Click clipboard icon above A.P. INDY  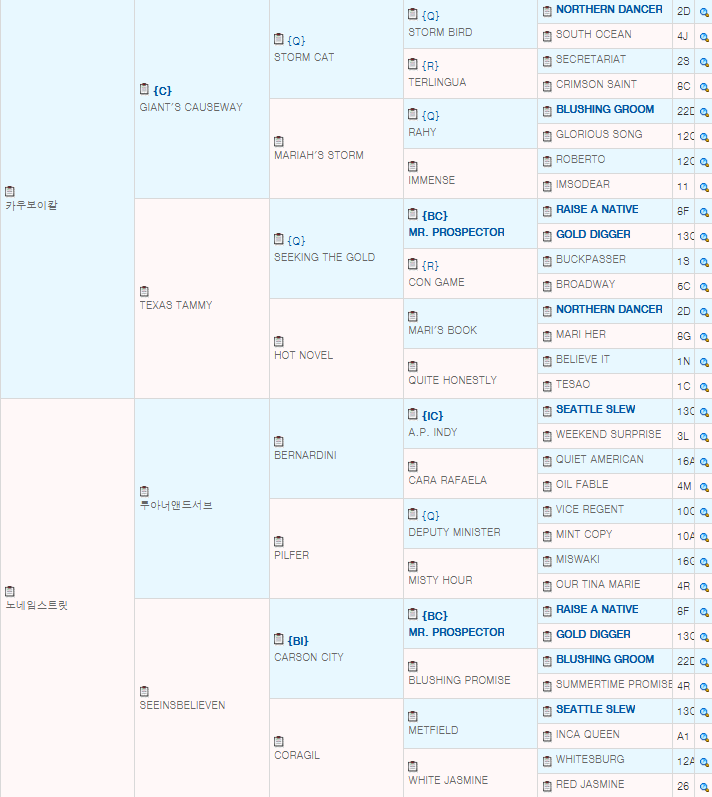click(413, 414)
